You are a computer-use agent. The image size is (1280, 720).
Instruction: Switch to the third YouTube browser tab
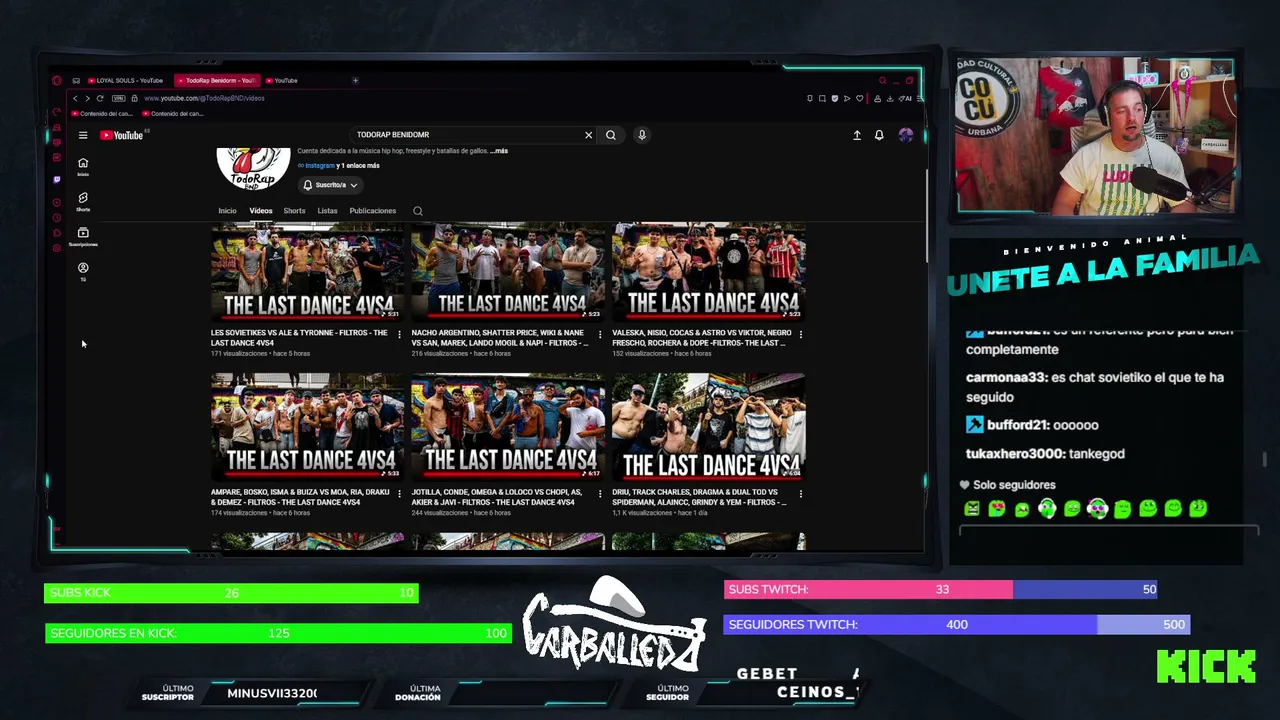tap(282, 80)
